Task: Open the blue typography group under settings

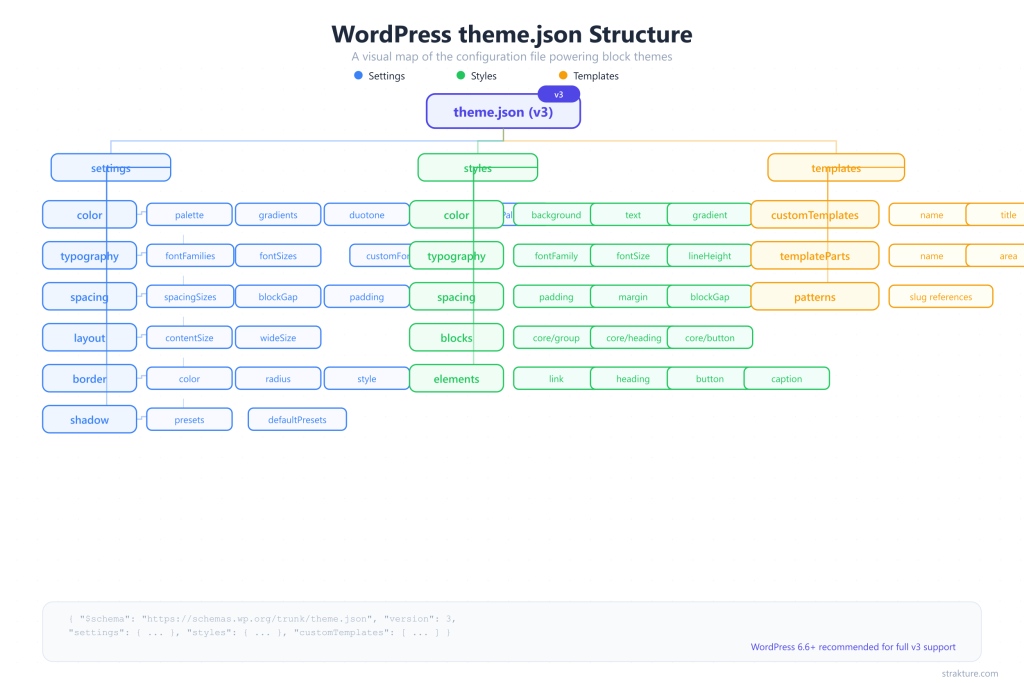Action: click(x=89, y=256)
